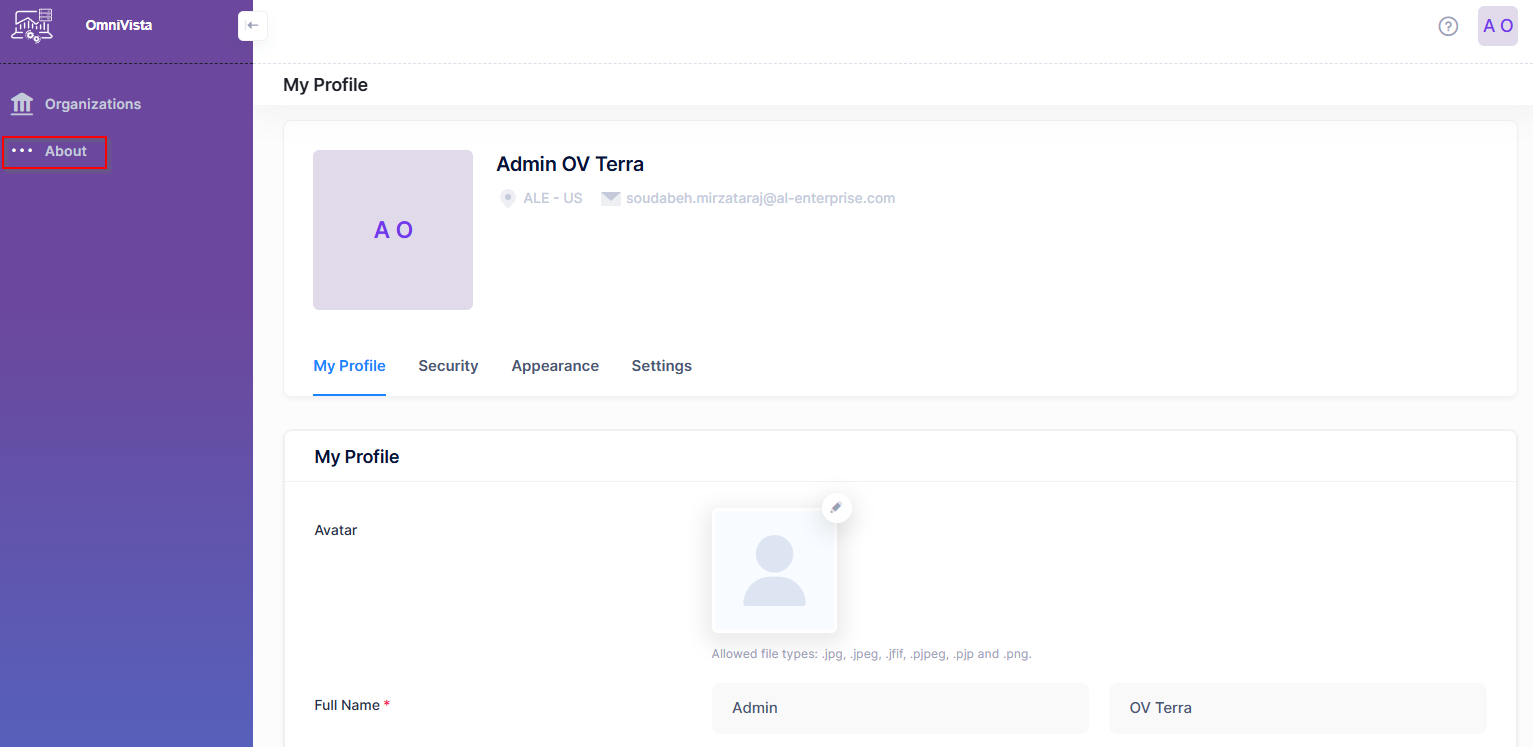Select the My Profile tab
Screen dimensions: 1533x747
[x=349, y=366]
